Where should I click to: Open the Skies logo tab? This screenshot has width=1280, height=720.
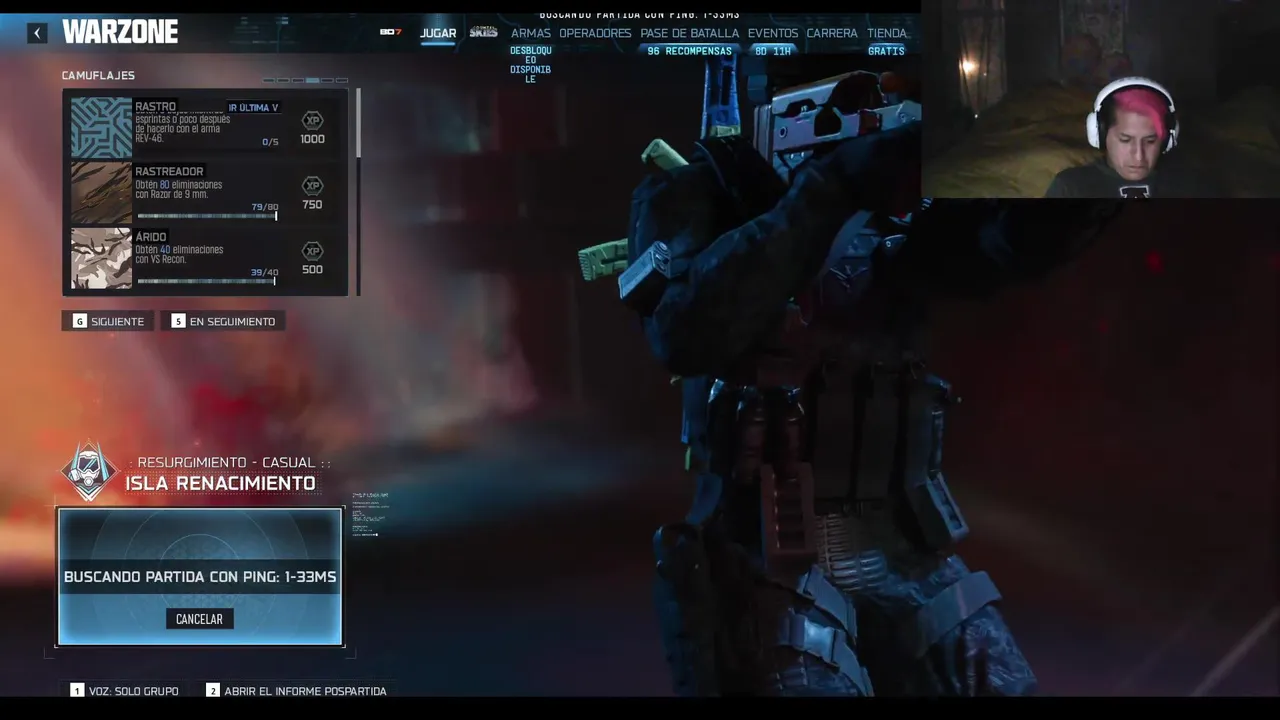click(483, 32)
